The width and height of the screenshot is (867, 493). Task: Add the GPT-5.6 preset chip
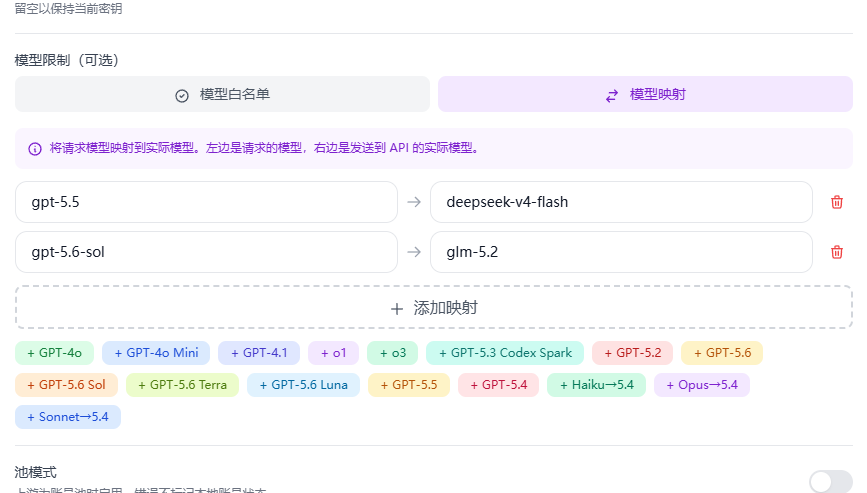(722, 353)
